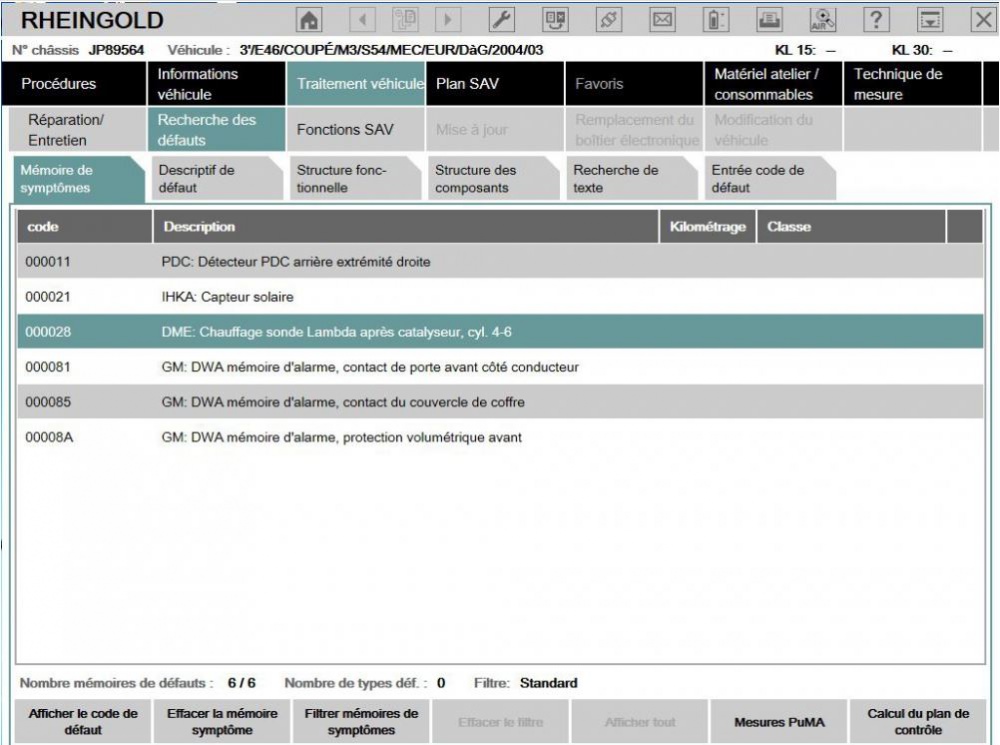This screenshot has height=745, width=1000.
Task: Switch to Mémoire de symptômes tab
Action: [x=78, y=179]
